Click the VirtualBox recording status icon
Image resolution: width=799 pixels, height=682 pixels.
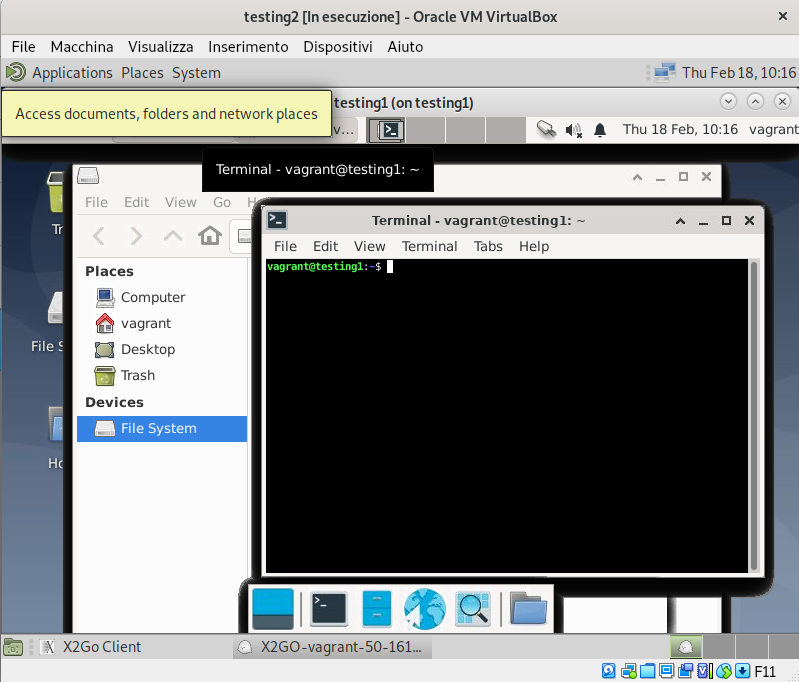point(685,671)
